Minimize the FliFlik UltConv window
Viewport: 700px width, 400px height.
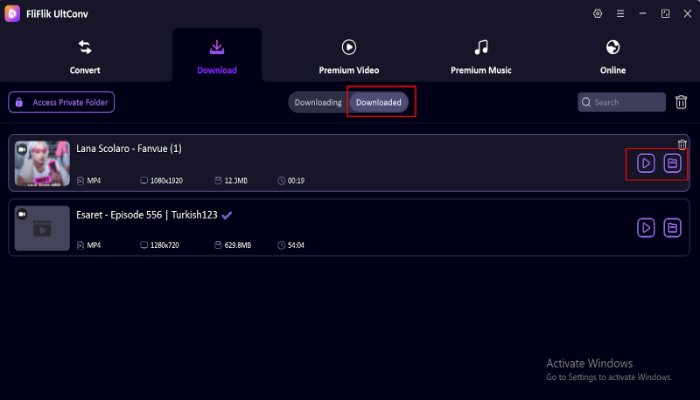(x=642, y=14)
